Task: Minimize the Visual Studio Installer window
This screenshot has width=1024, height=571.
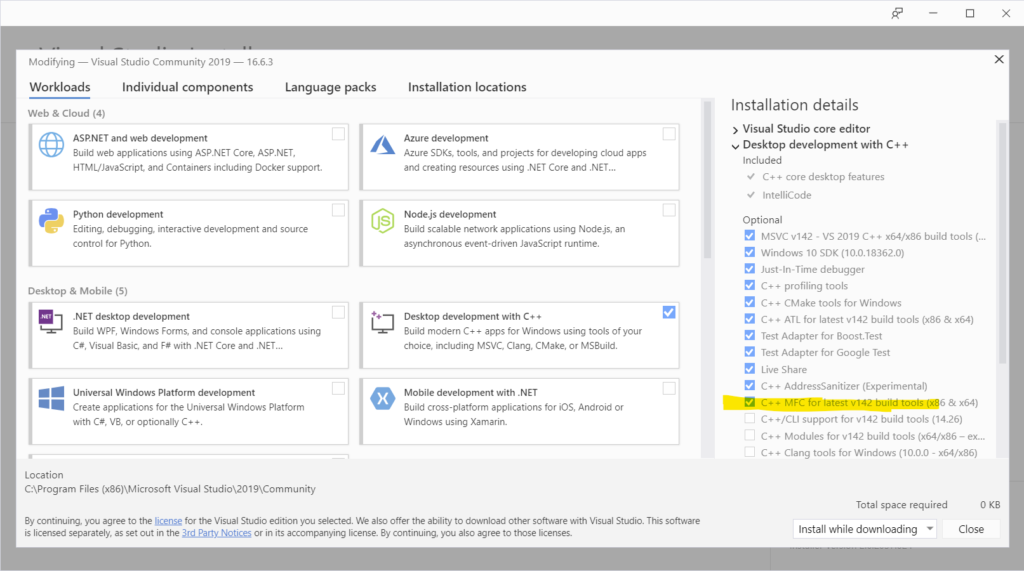Action: click(x=933, y=13)
